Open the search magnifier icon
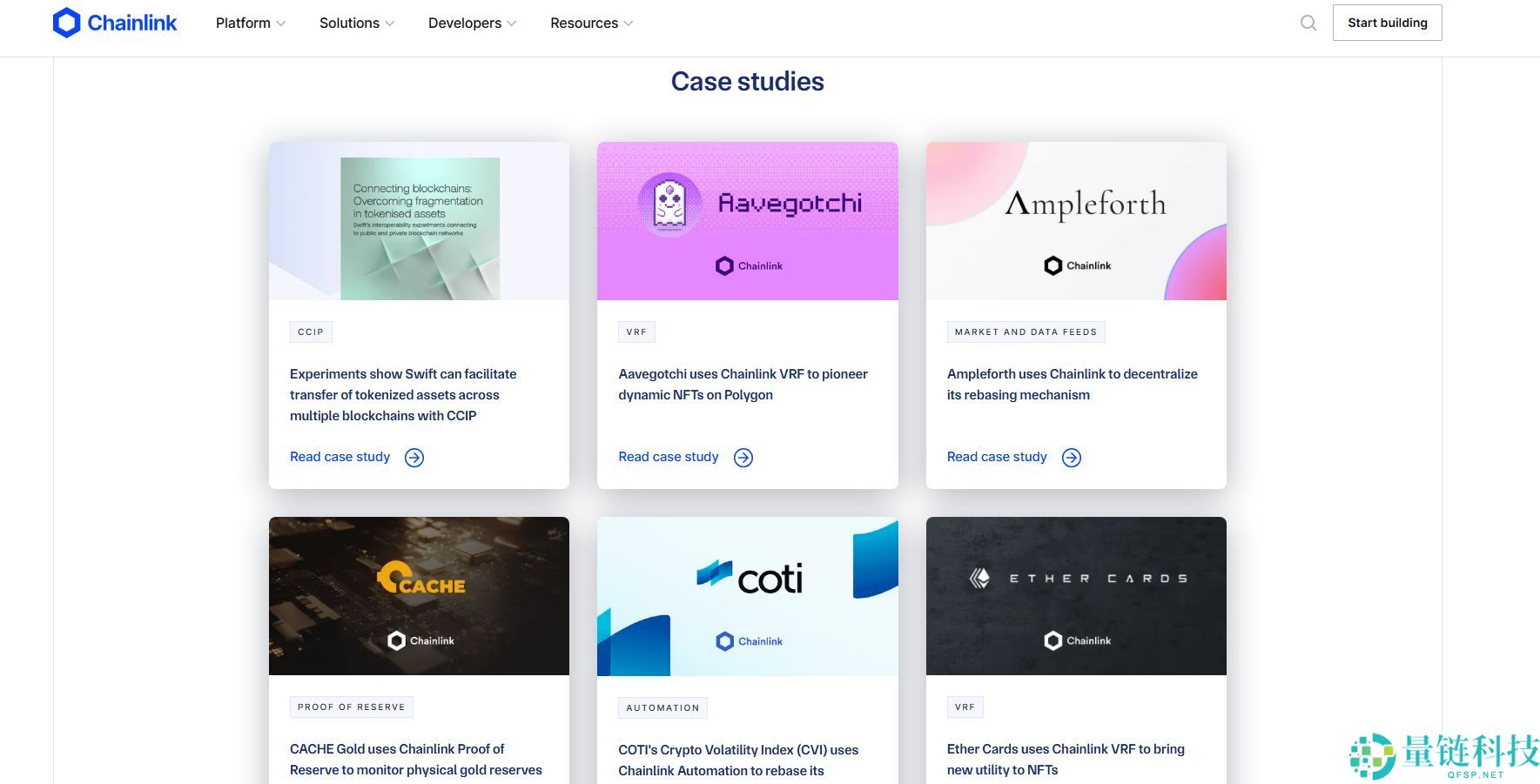Viewport: 1540px width, 784px height. pos(1308,23)
